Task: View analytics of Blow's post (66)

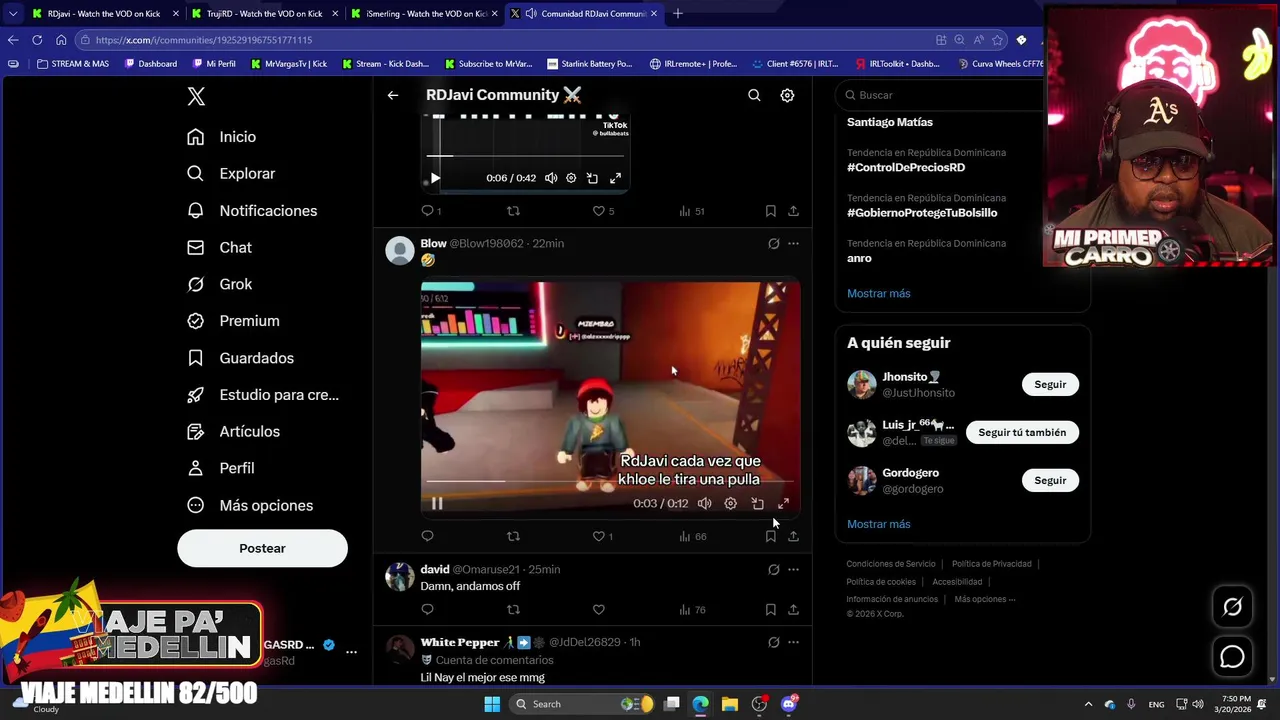Action: coord(692,536)
